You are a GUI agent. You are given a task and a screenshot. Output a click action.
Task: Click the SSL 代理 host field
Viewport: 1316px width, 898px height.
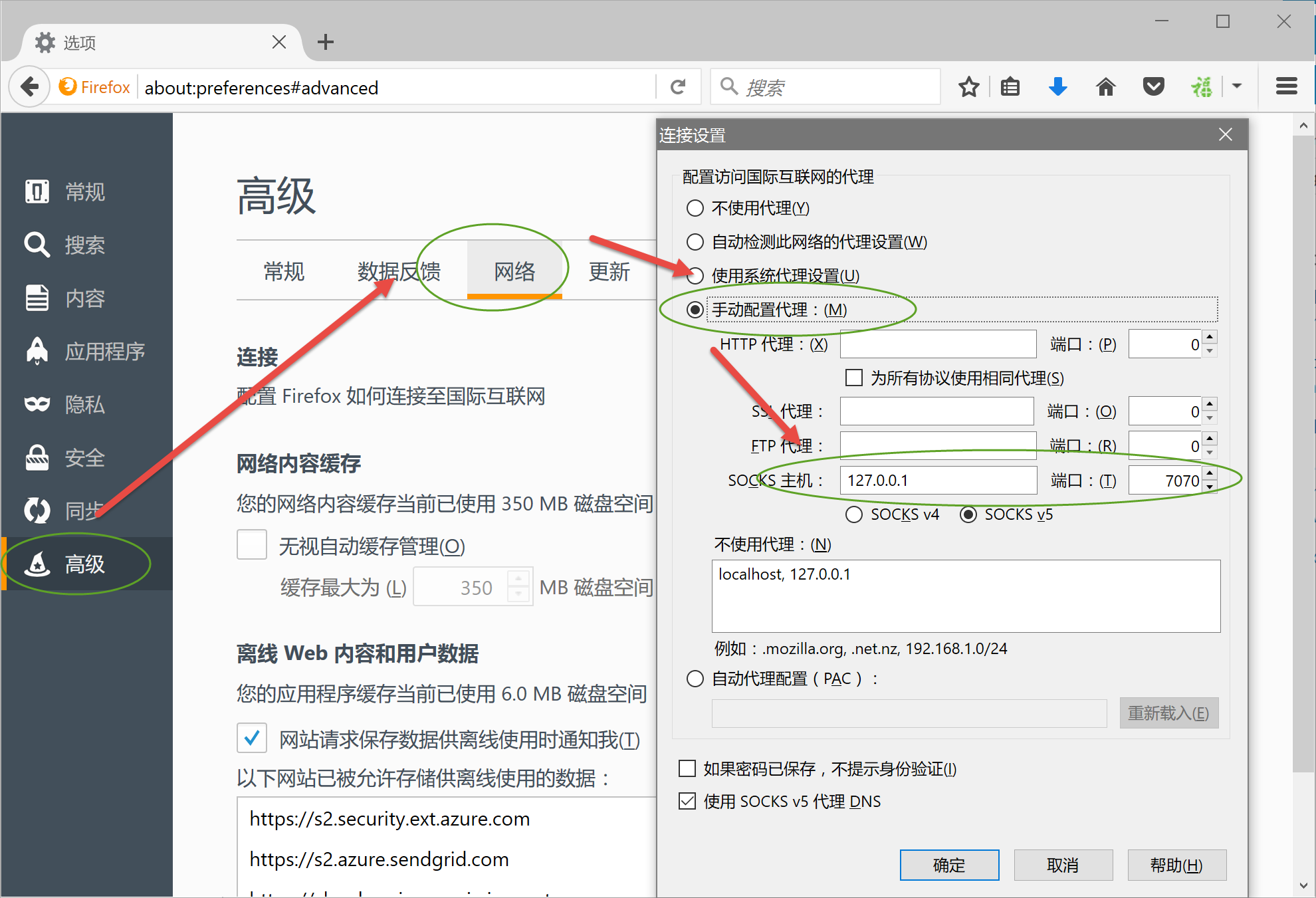pyautogui.click(x=936, y=411)
